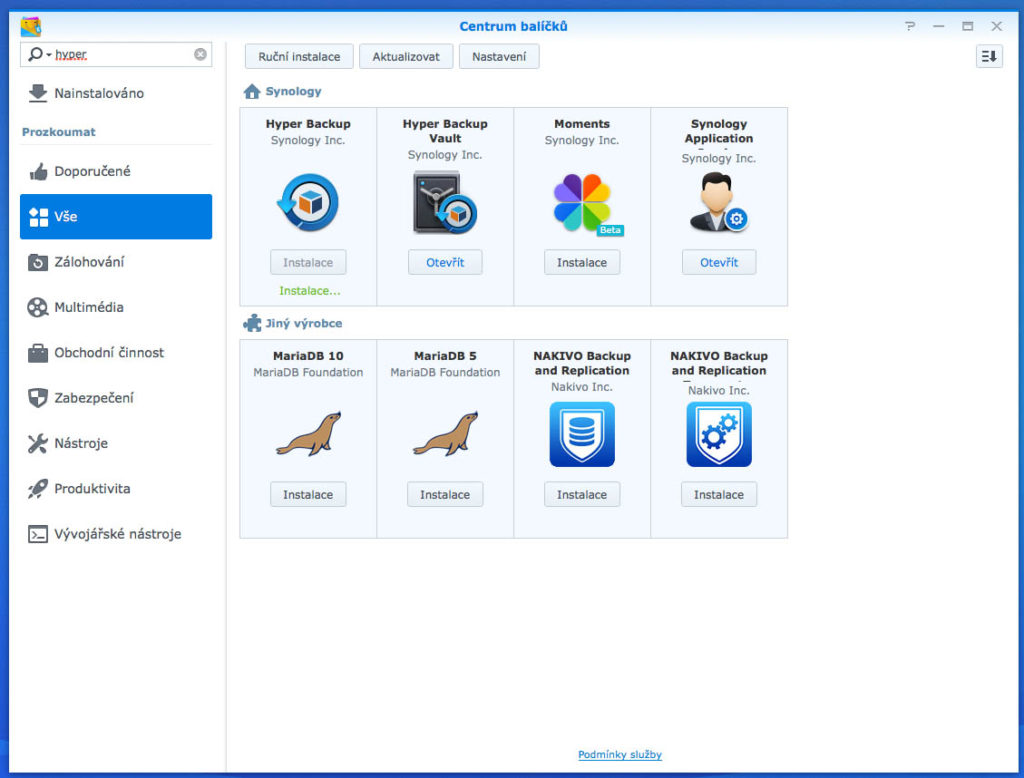This screenshot has height=778, width=1024.
Task: Click the Package Center logo in title bar
Action: [x=30, y=27]
